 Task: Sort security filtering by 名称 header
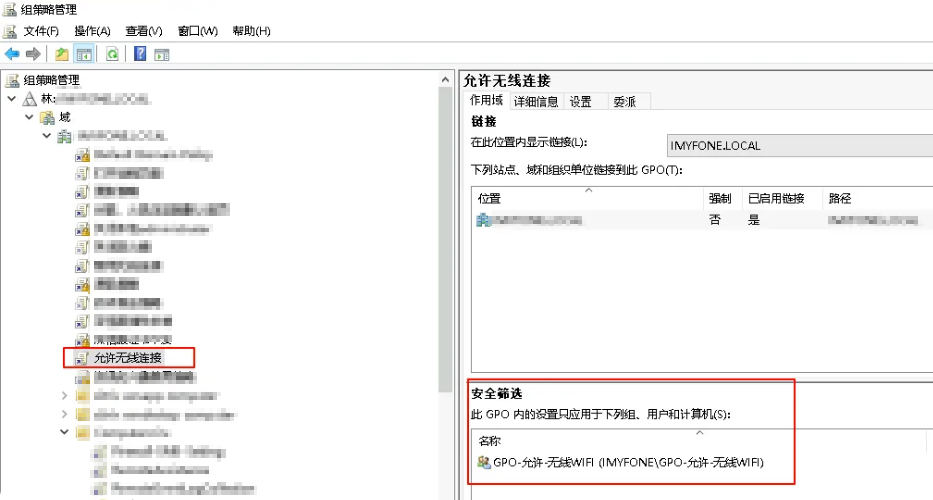pos(699,440)
